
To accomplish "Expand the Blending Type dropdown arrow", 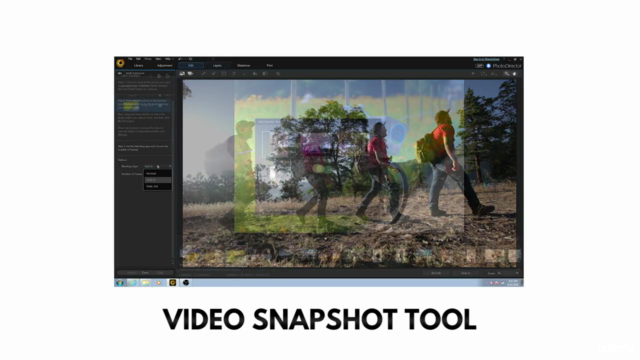I will tap(170, 167).
